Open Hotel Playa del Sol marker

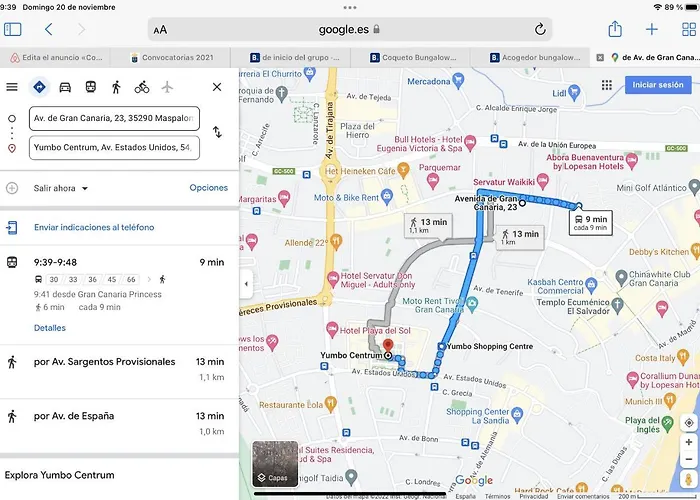332,330
